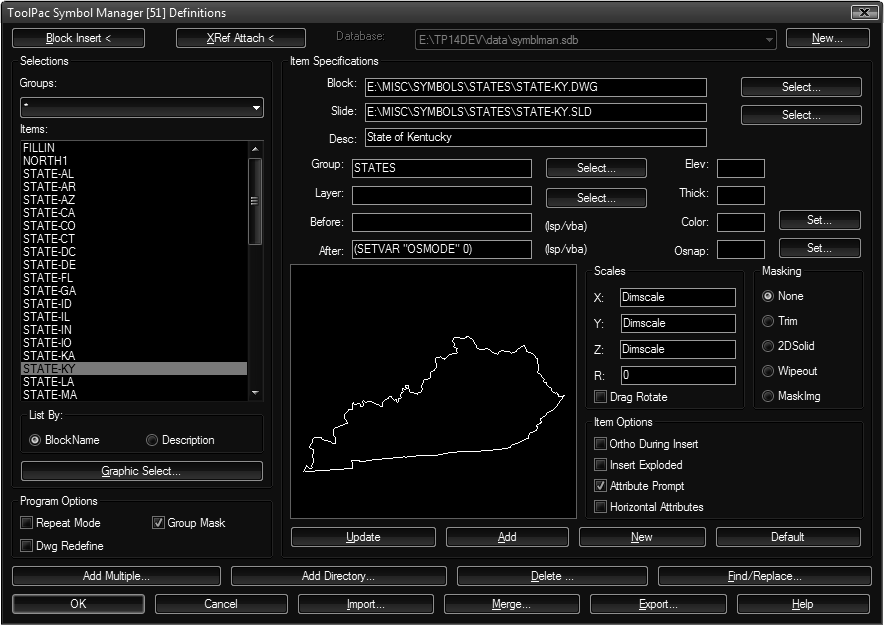
Task: Select STATE-AL in the Items list
Action: [x=134, y=174]
